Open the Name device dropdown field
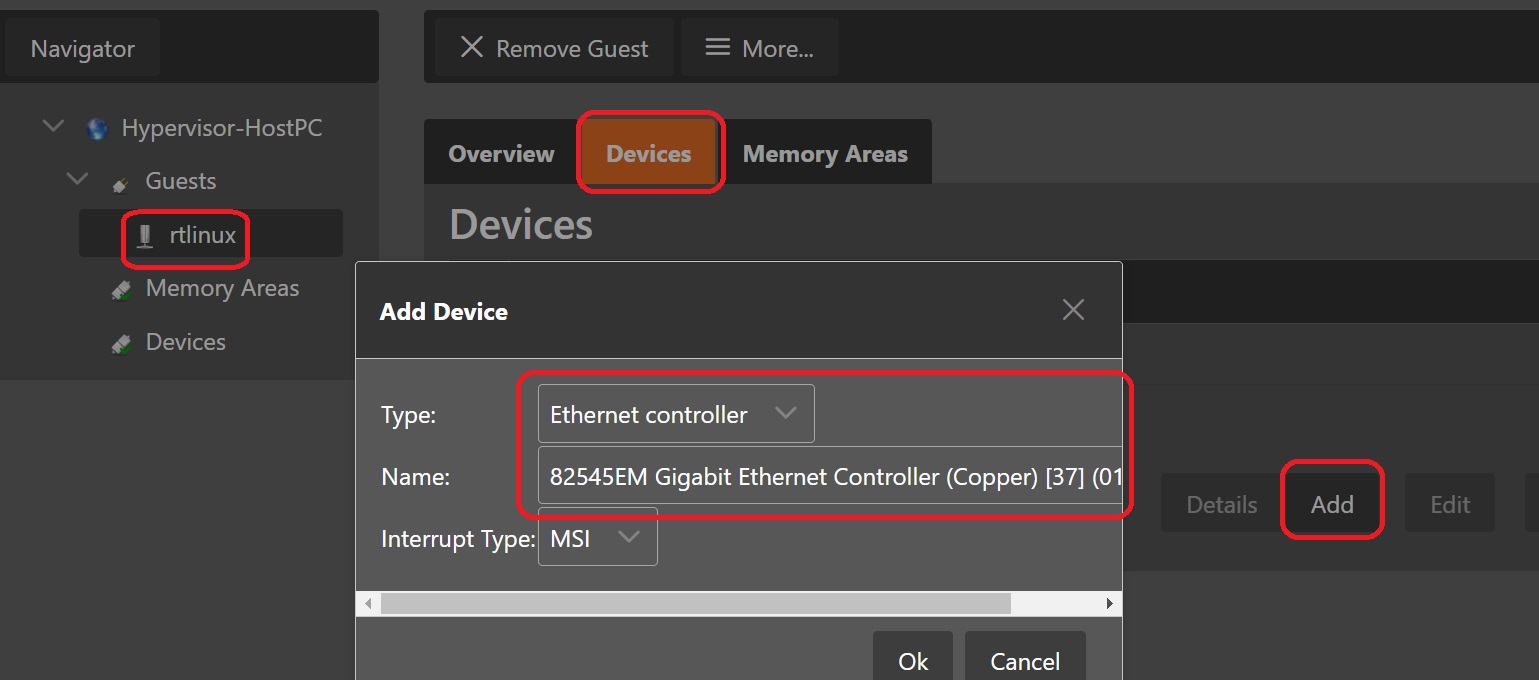Image resolution: width=1539 pixels, height=680 pixels. click(830, 477)
